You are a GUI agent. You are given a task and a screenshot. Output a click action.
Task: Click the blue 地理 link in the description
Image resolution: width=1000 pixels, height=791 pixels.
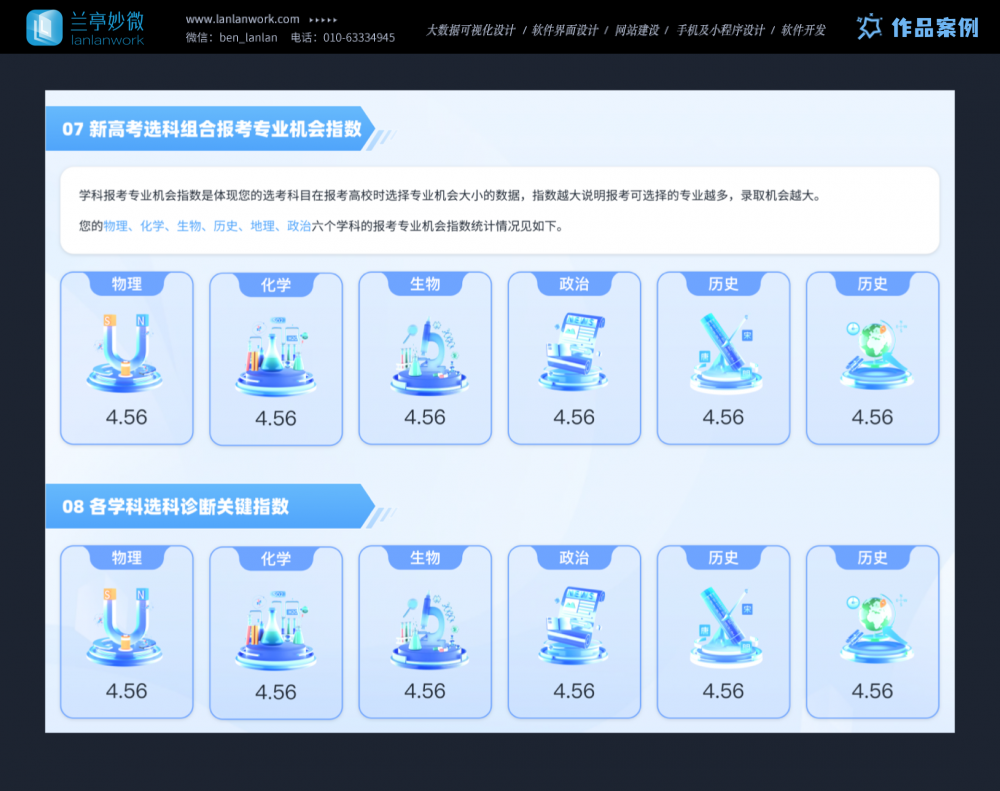262,226
